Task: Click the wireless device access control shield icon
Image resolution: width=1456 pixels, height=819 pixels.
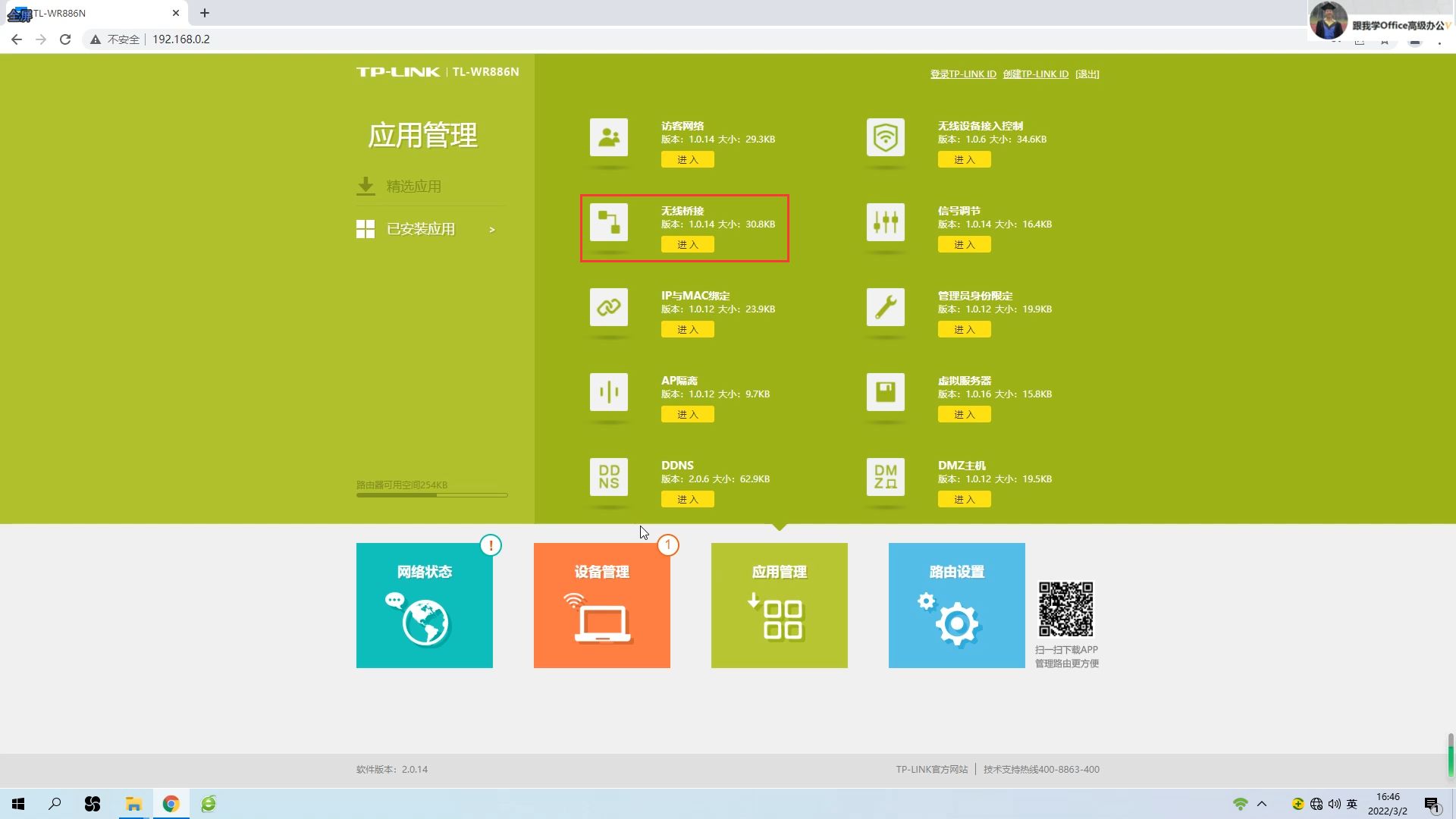Action: (885, 137)
